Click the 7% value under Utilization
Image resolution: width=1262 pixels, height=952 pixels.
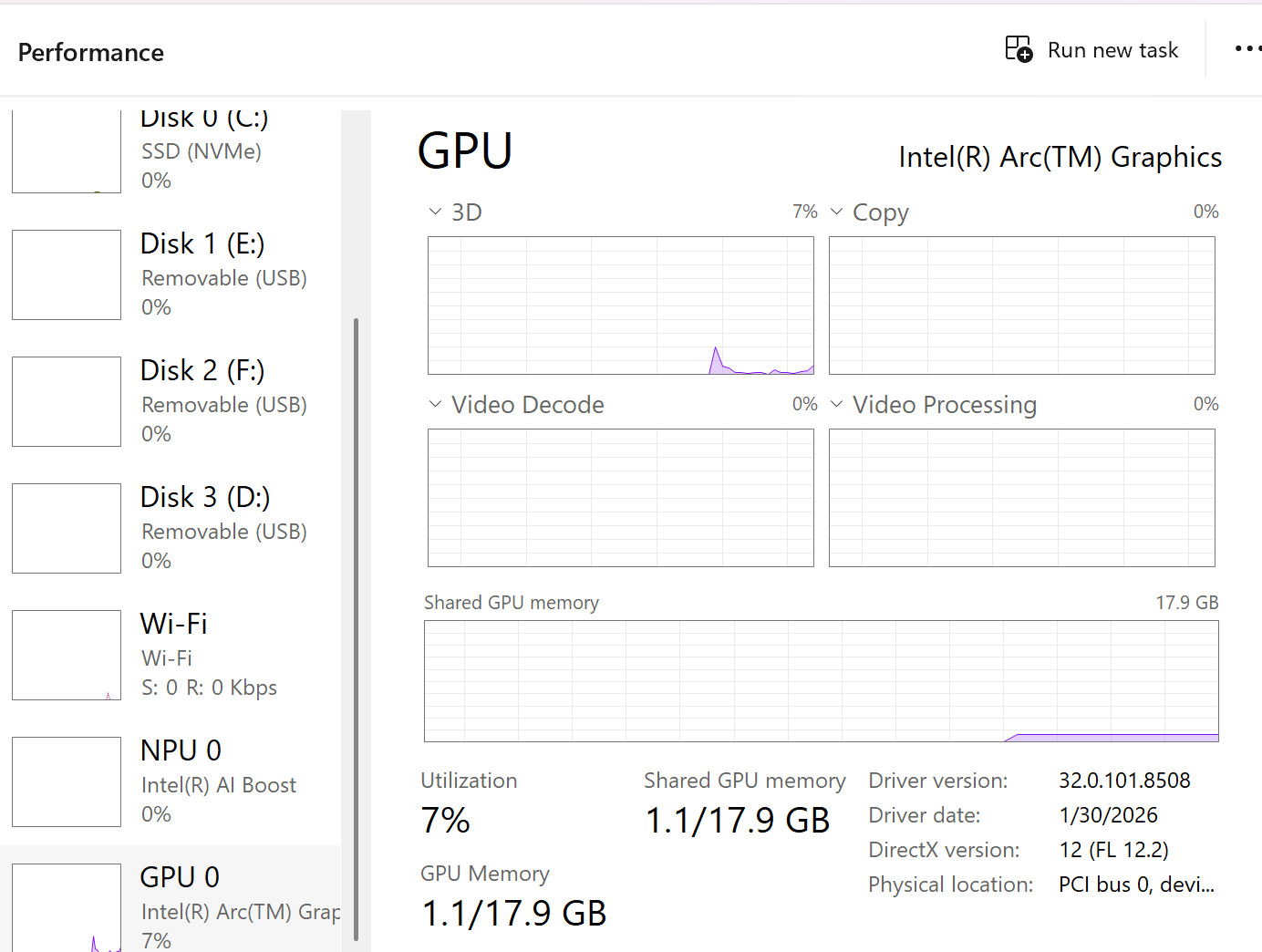pos(446,821)
